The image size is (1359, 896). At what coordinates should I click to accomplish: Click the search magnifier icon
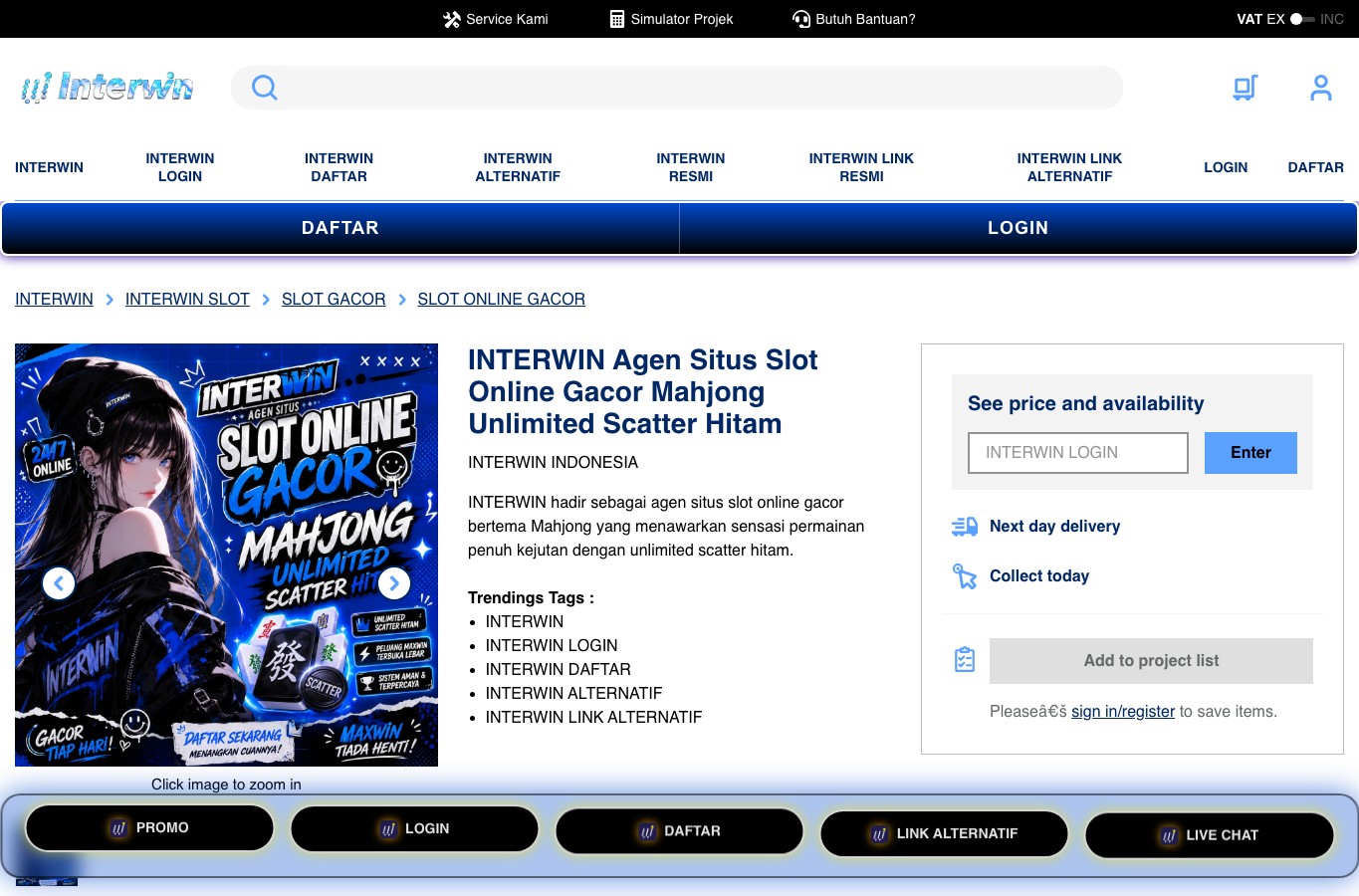[x=264, y=88]
